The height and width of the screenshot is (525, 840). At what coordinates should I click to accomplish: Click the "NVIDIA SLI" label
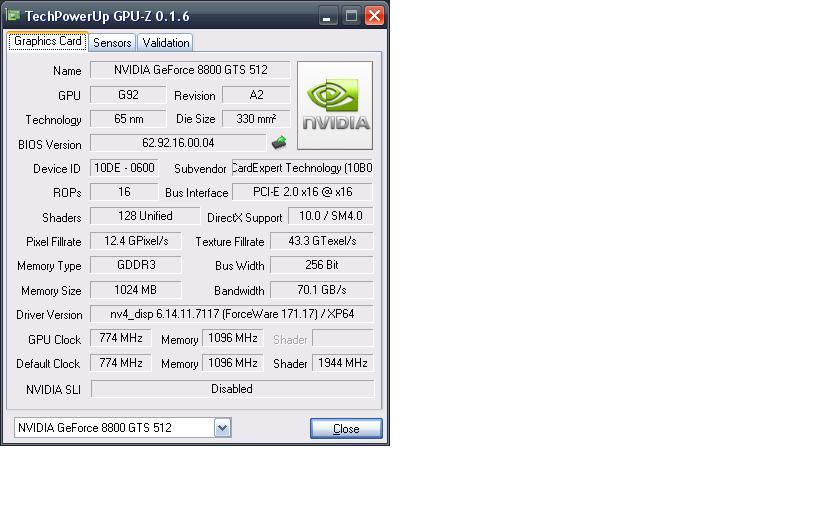pyautogui.click(x=53, y=389)
